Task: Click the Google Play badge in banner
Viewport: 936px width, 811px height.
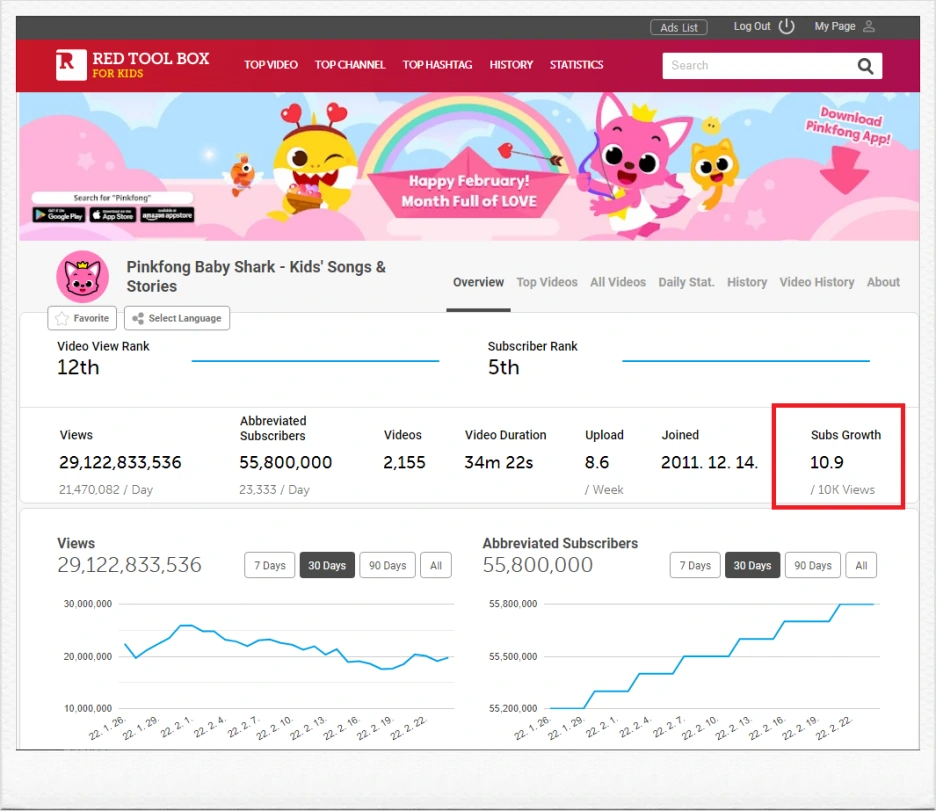Action: click(x=59, y=215)
